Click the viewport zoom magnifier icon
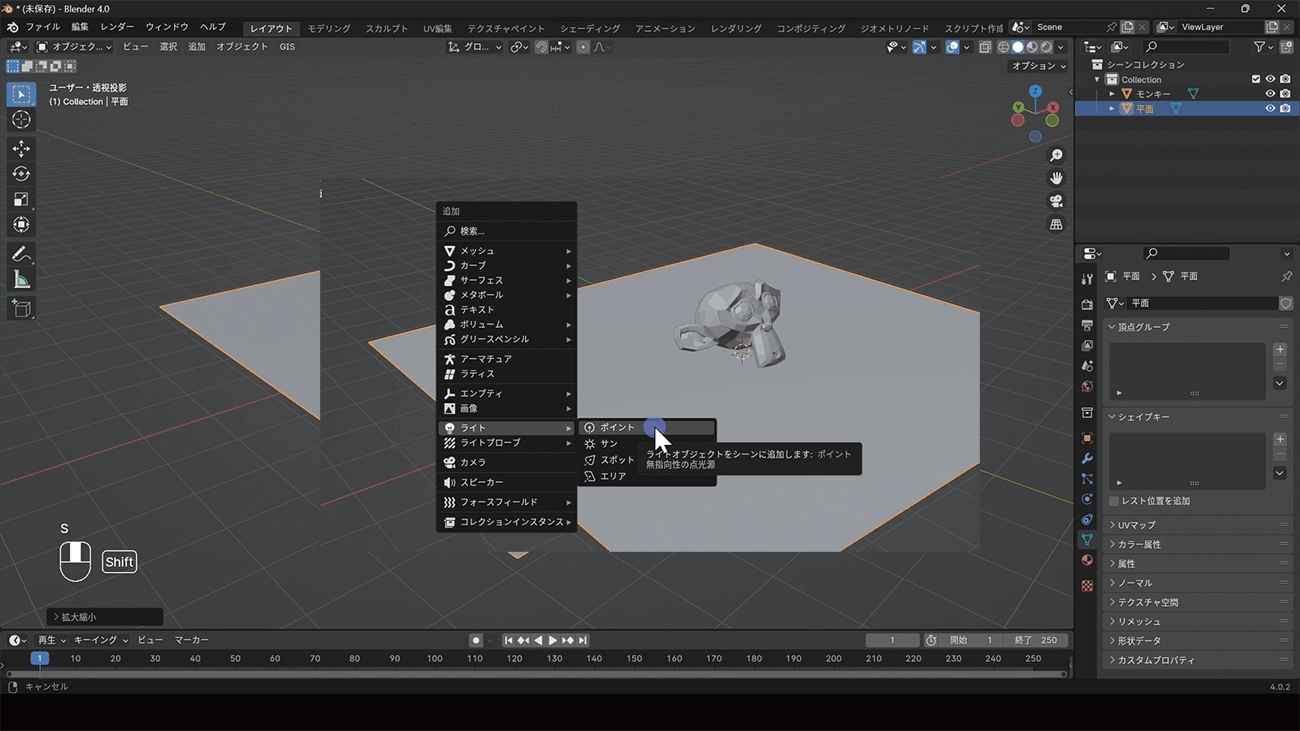The image size is (1300, 731). pos(1056,155)
